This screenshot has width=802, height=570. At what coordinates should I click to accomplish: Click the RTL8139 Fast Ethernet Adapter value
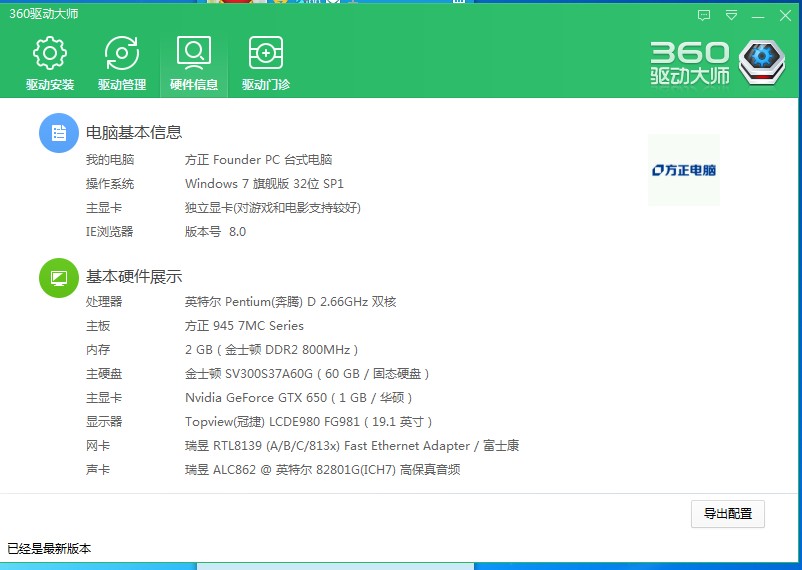point(352,446)
